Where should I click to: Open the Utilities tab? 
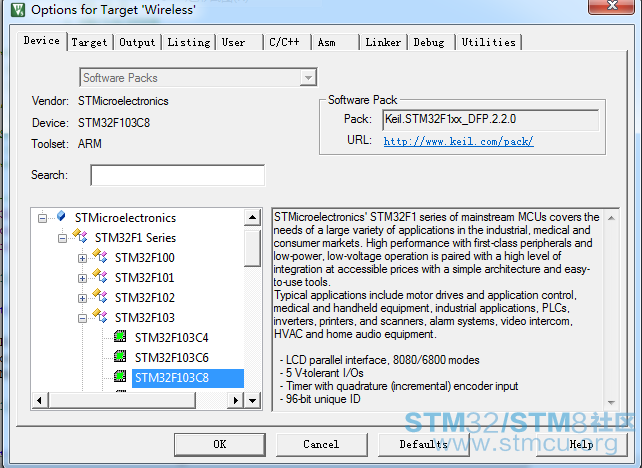click(488, 43)
